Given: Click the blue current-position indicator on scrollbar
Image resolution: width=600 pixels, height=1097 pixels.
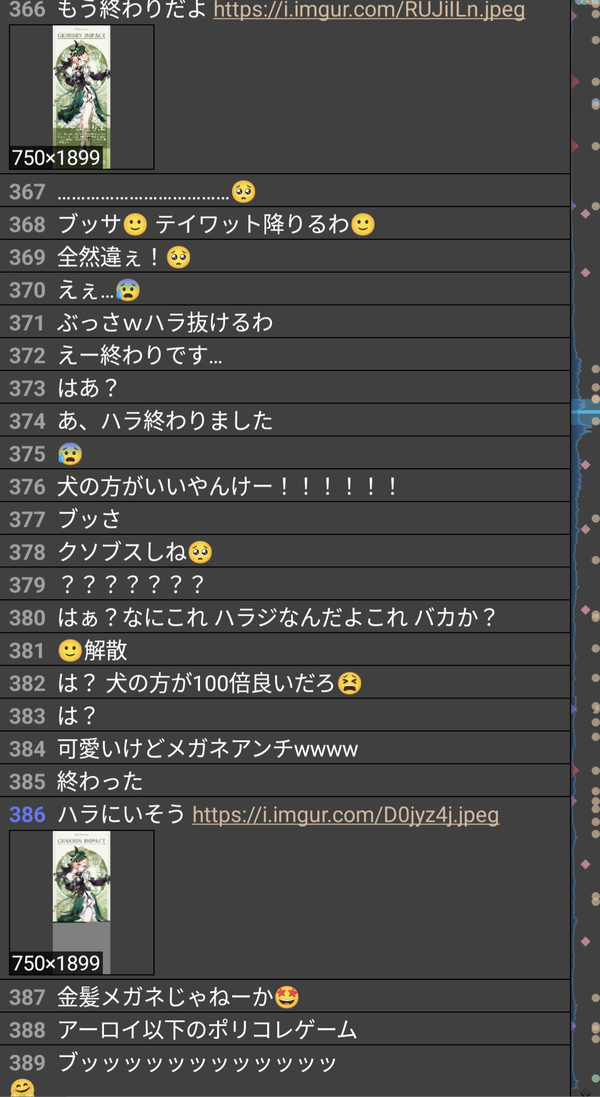Looking at the screenshot, I should pos(585,412).
